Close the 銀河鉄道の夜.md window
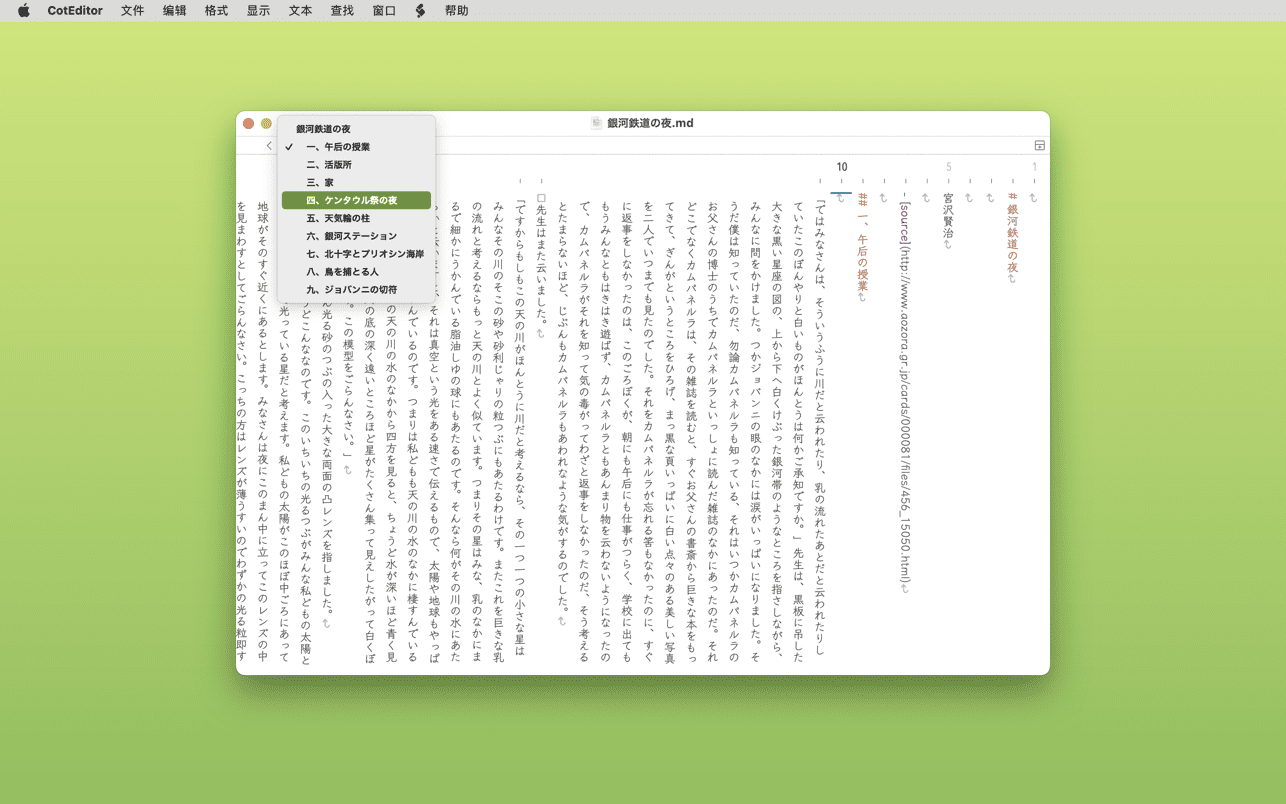The image size is (1286, 804). (x=249, y=123)
